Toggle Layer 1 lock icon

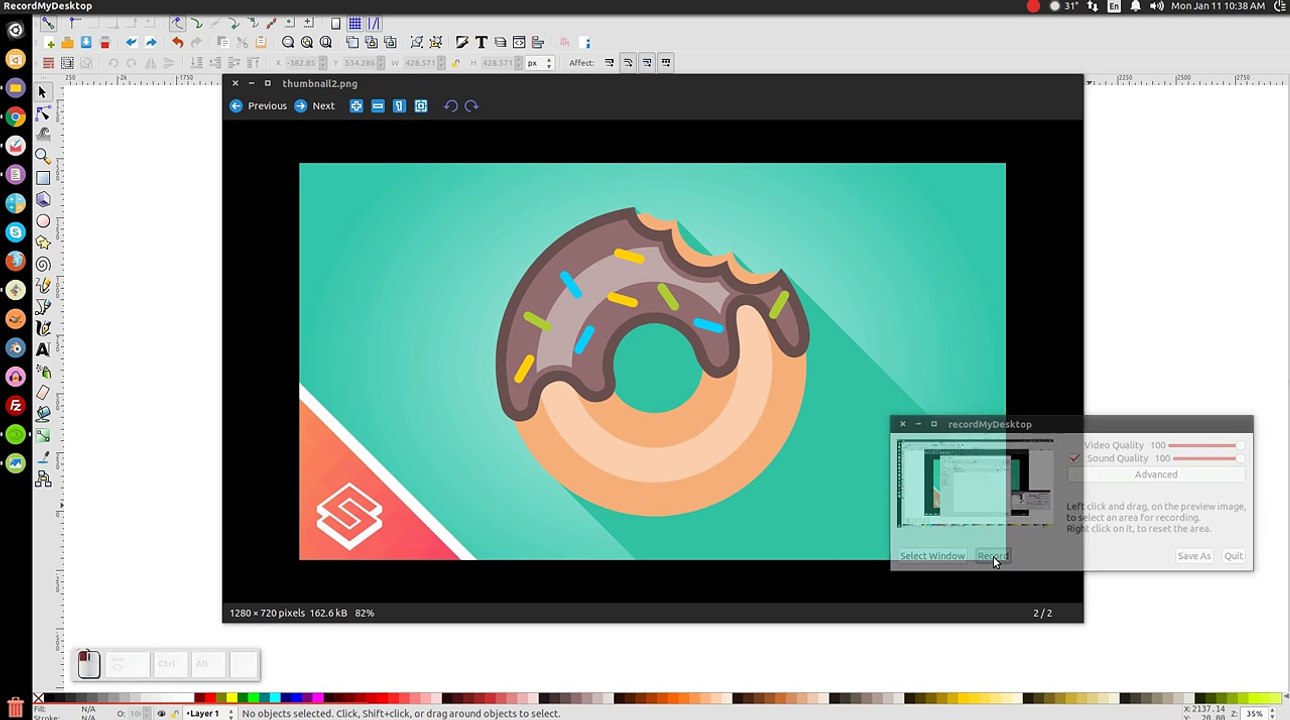tap(176, 714)
